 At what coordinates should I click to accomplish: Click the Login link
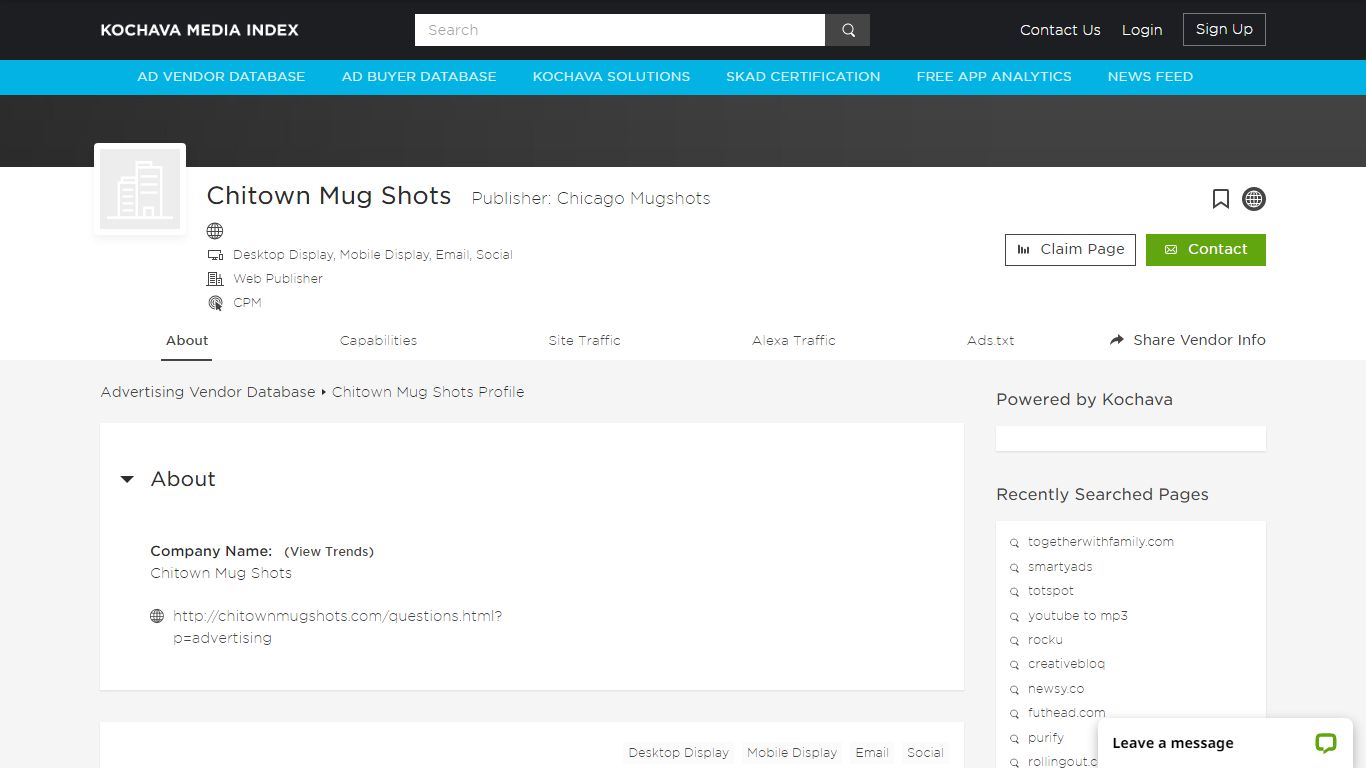point(1141,30)
